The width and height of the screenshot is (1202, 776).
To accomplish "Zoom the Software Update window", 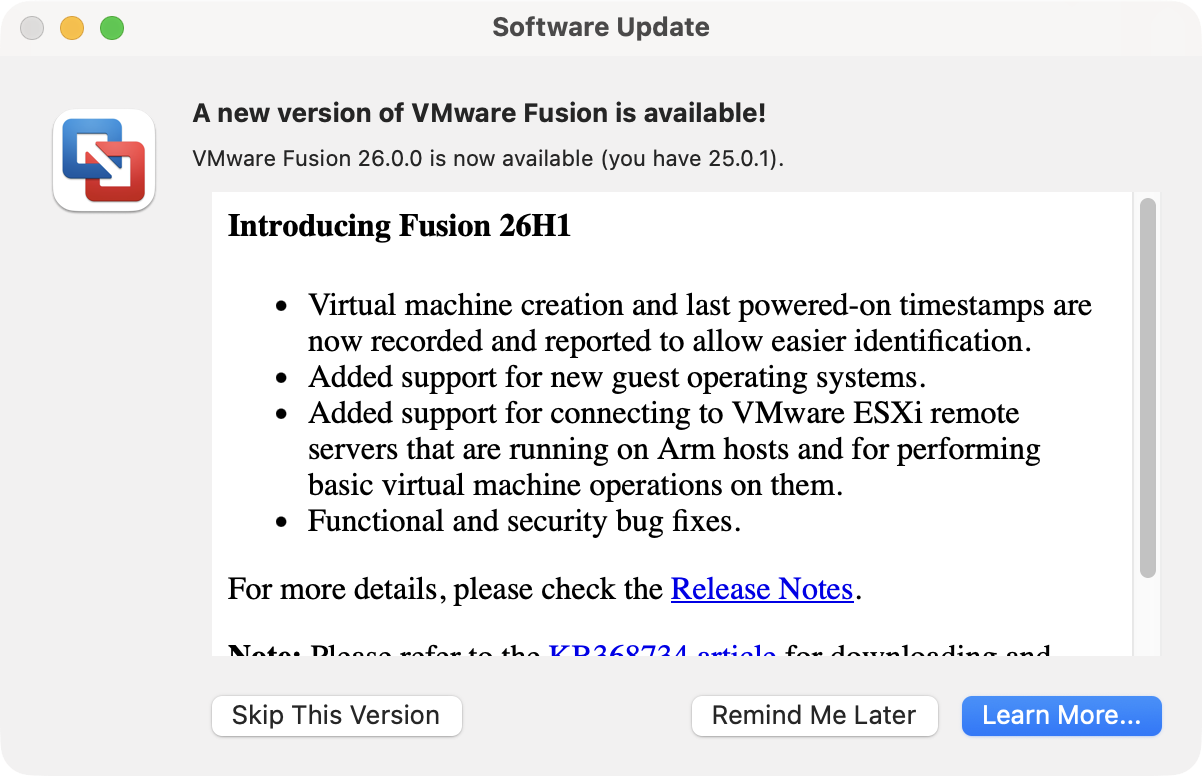I will [x=112, y=28].
